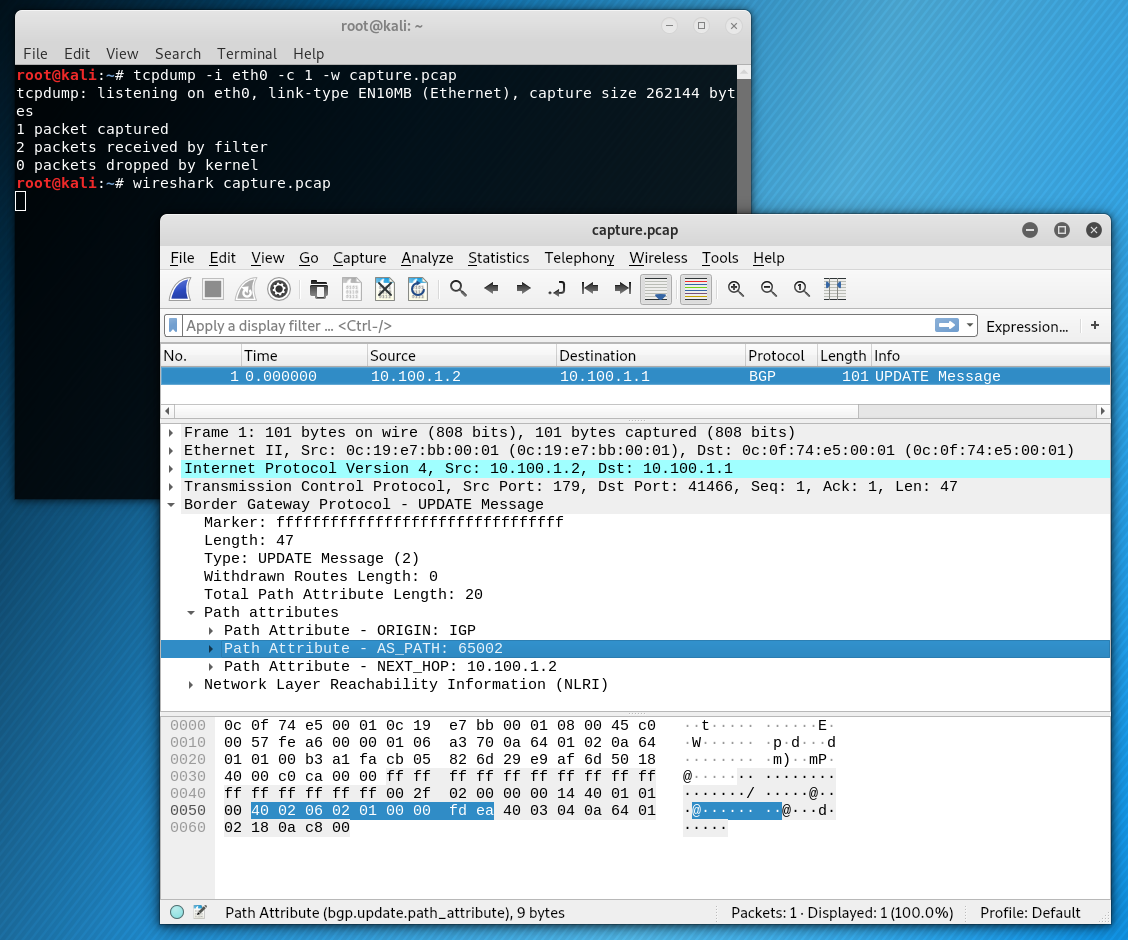Close capture file using the X file icon
The image size is (1128, 940).
point(385,289)
